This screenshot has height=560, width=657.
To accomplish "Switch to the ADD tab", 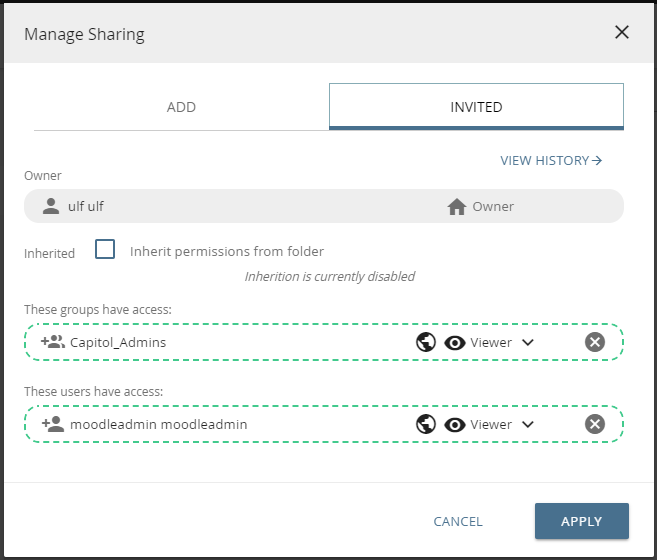I will click(x=181, y=107).
